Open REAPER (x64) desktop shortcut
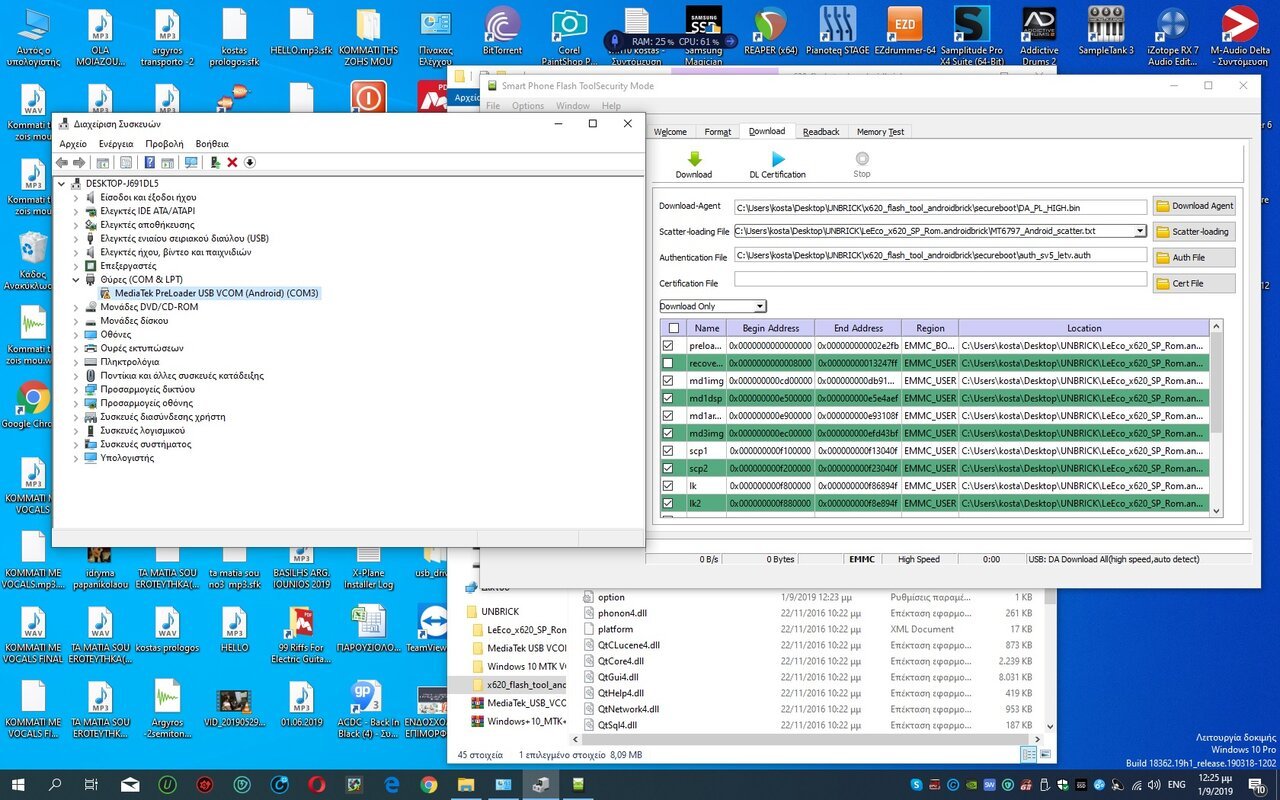The image size is (1280, 800). coord(770,32)
